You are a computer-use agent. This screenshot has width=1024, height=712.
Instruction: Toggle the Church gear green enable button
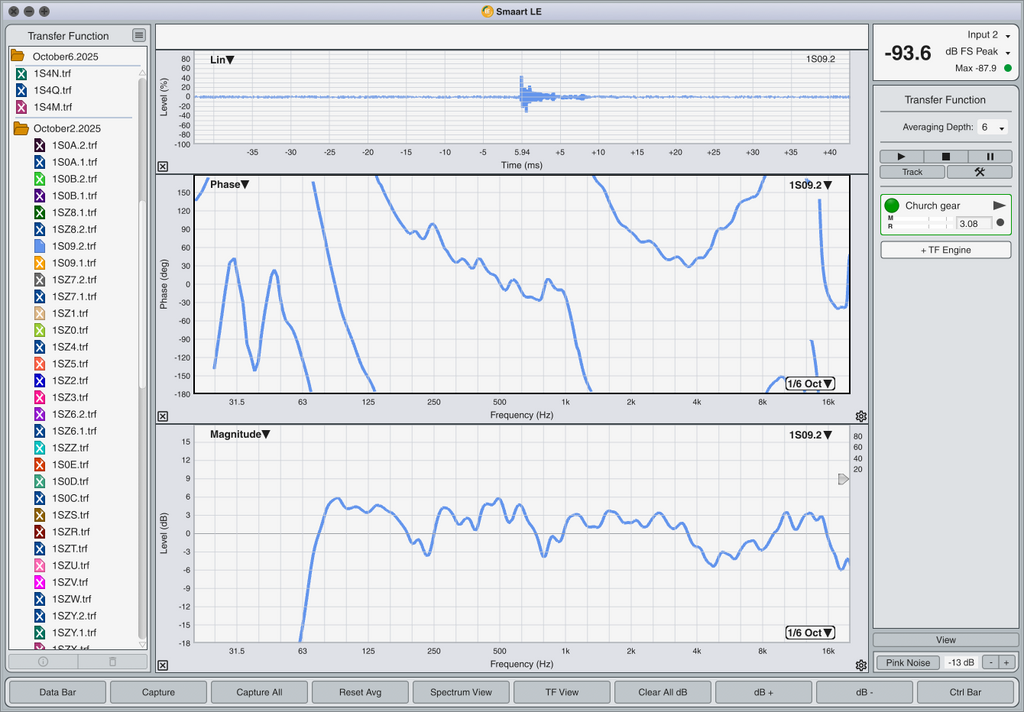(893, 205)
